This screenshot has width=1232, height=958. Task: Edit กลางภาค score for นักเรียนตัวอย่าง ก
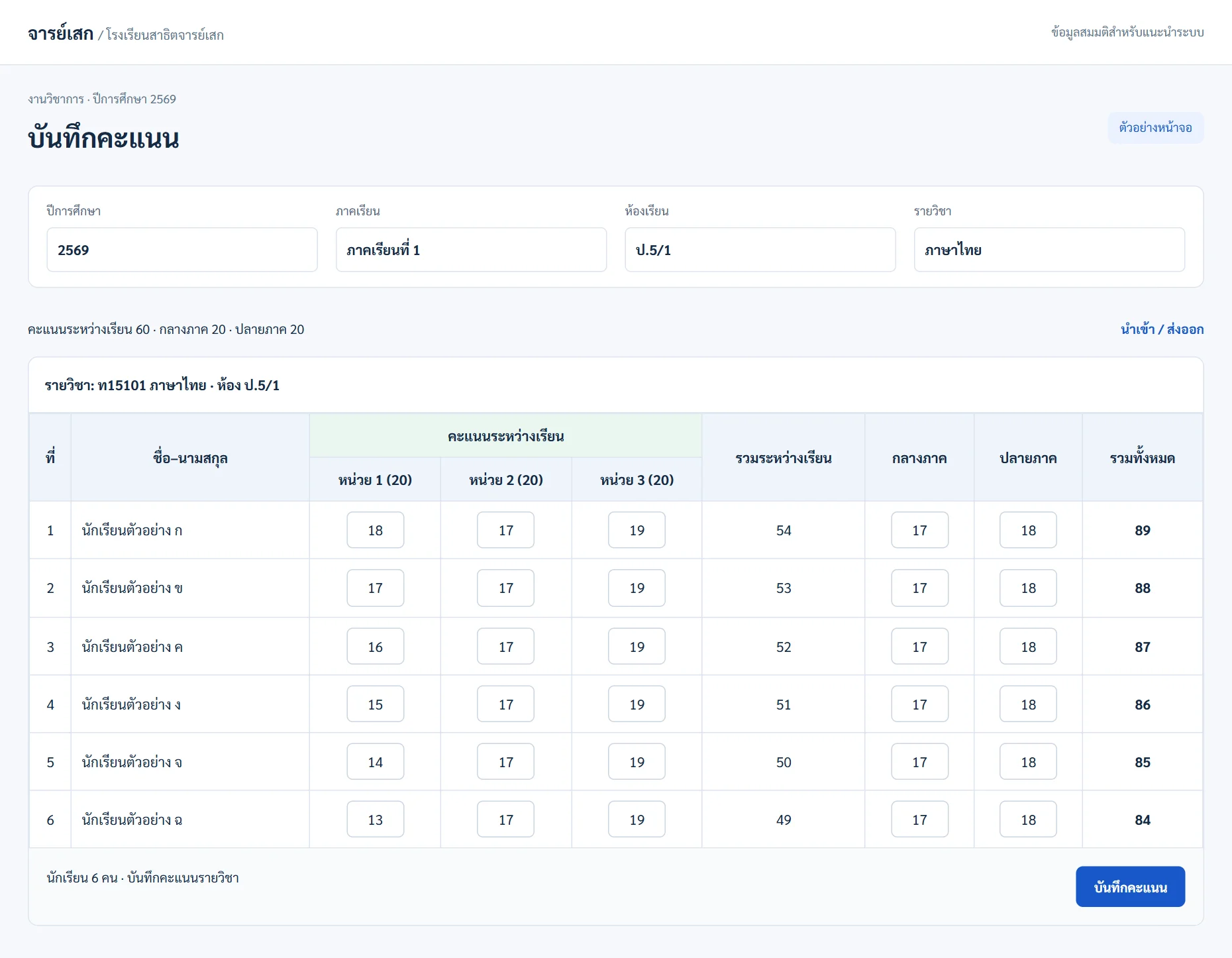pyautogui.click(x=919, y=530)
